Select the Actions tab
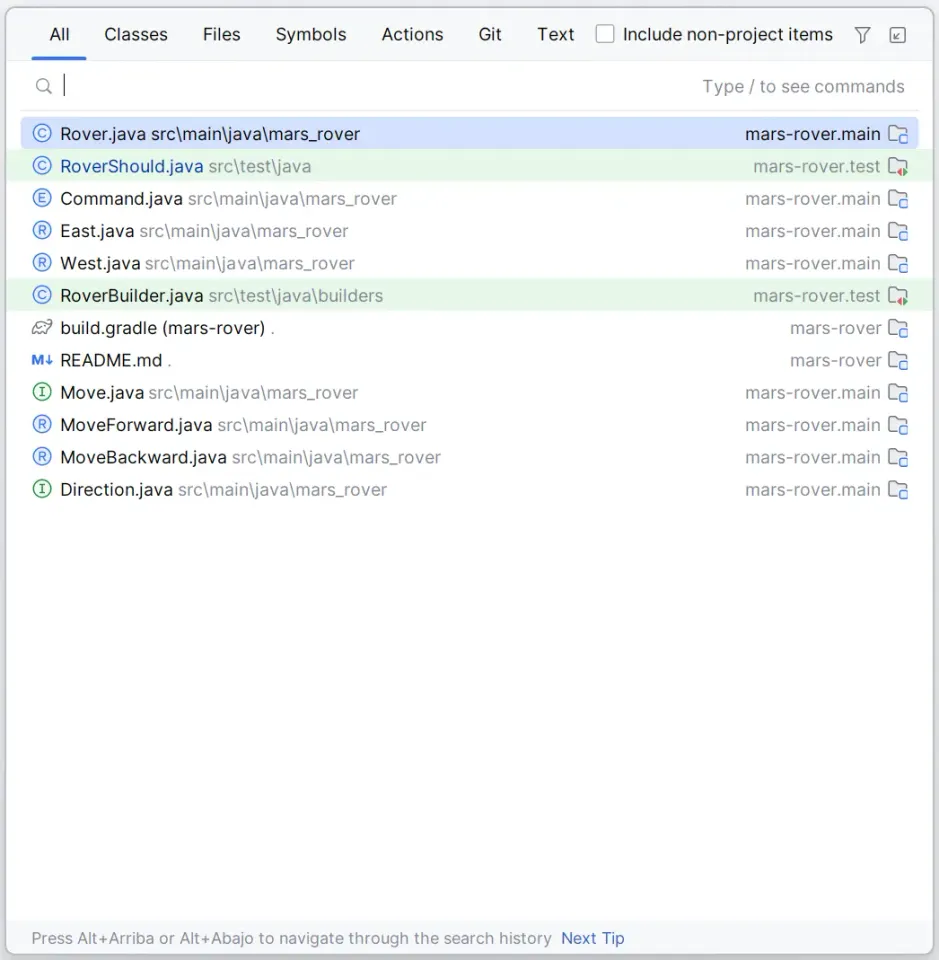This screenshot has width=939, height=960. click(412, 34)
